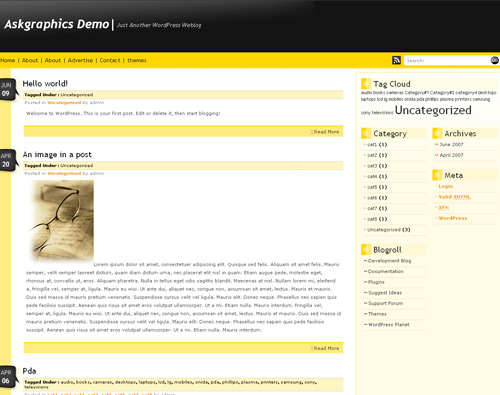The height and width of the screenshot is (395, 500).
Task: Click the search Go button icon
Action: (x=495, y=60)
